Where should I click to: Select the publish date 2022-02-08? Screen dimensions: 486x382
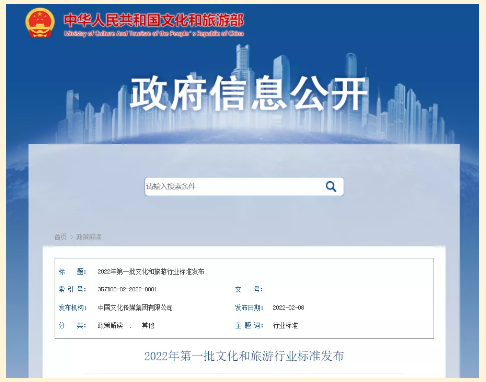click(288, 307)
